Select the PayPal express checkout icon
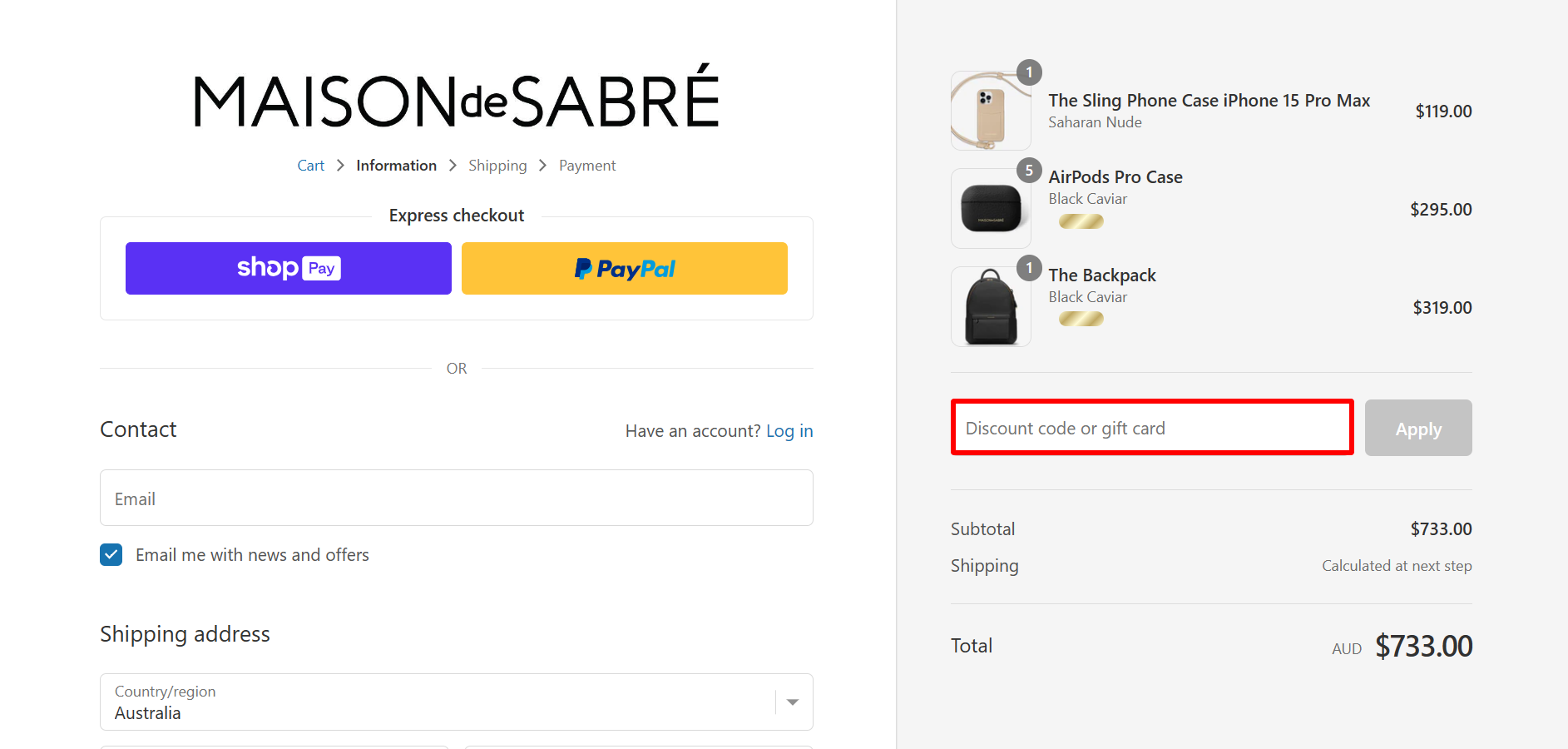Screen dimensions: 1568x749 tap(624, 268)
